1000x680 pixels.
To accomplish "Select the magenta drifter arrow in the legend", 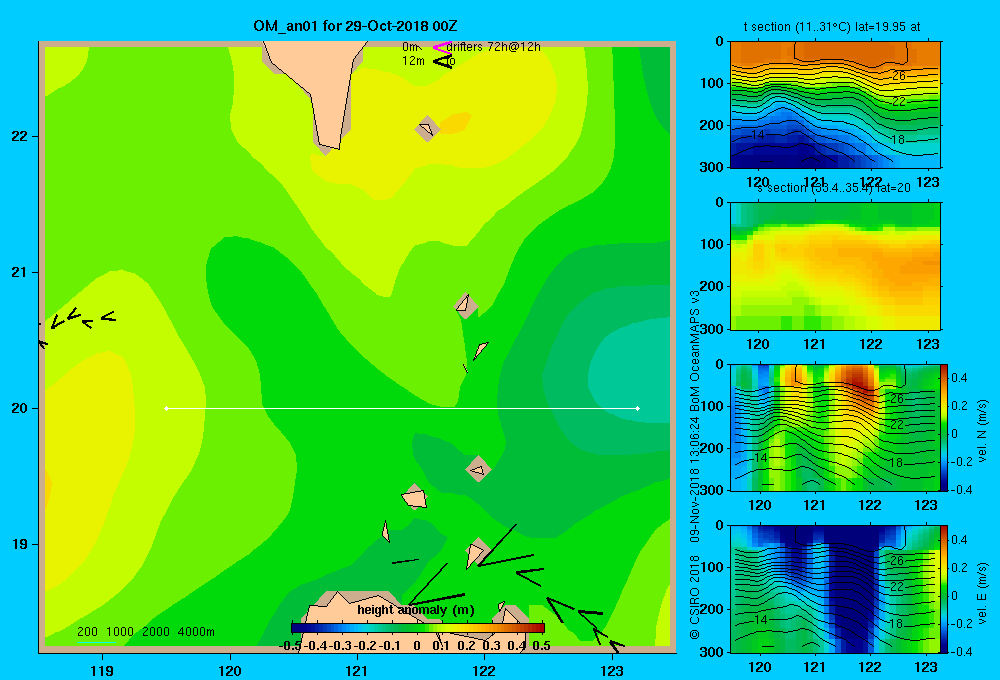I will point(441,47).
